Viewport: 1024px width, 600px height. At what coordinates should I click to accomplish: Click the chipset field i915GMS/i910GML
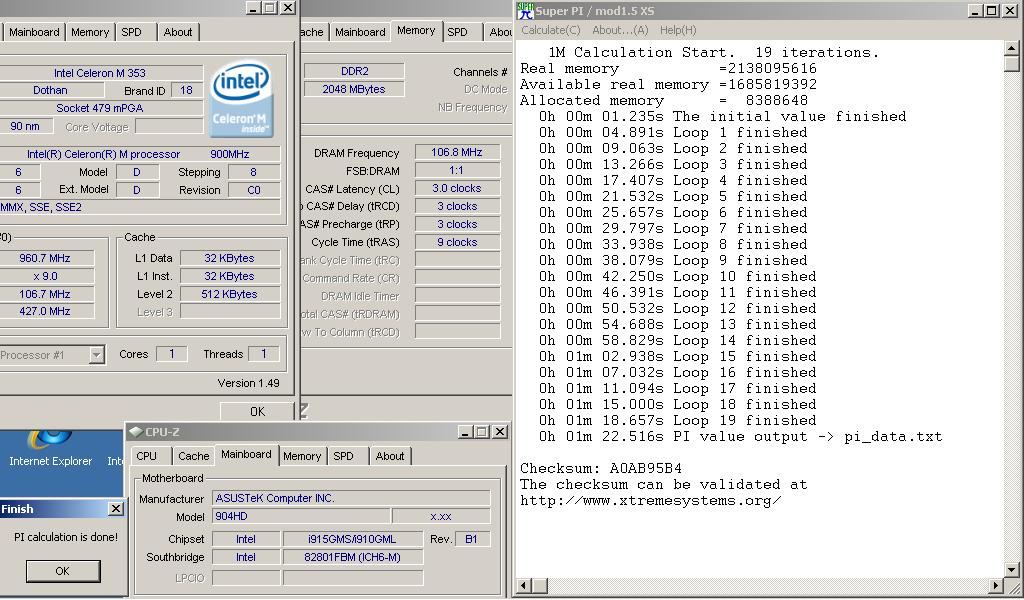[x=353, y=539]
